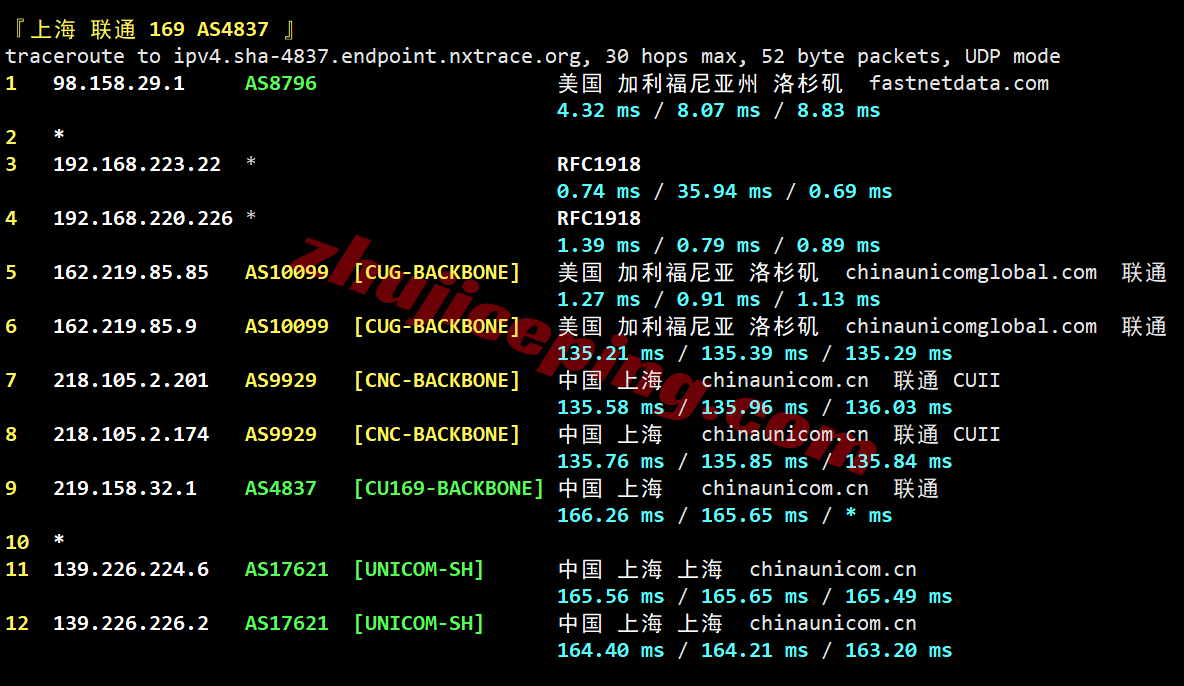Screen dimensions: 1184x686
Task: Select IP address 192.168.220.226
Action: pos(143,218)
